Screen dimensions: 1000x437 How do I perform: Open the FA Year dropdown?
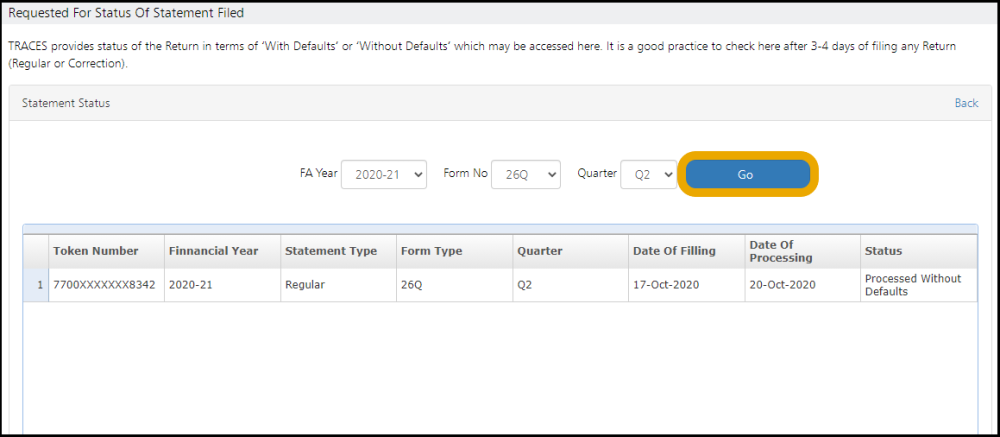coord(383,174)
